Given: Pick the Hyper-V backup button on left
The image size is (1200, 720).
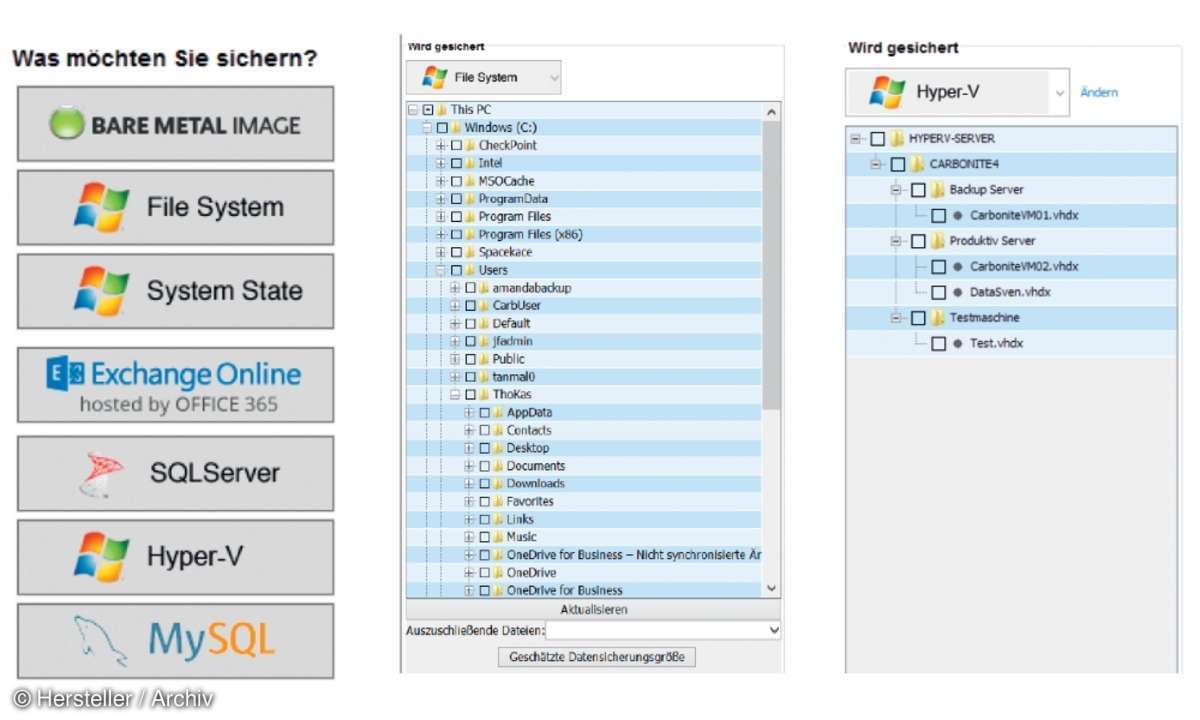Looking at the screenshot, I should (x=176, y=557).
